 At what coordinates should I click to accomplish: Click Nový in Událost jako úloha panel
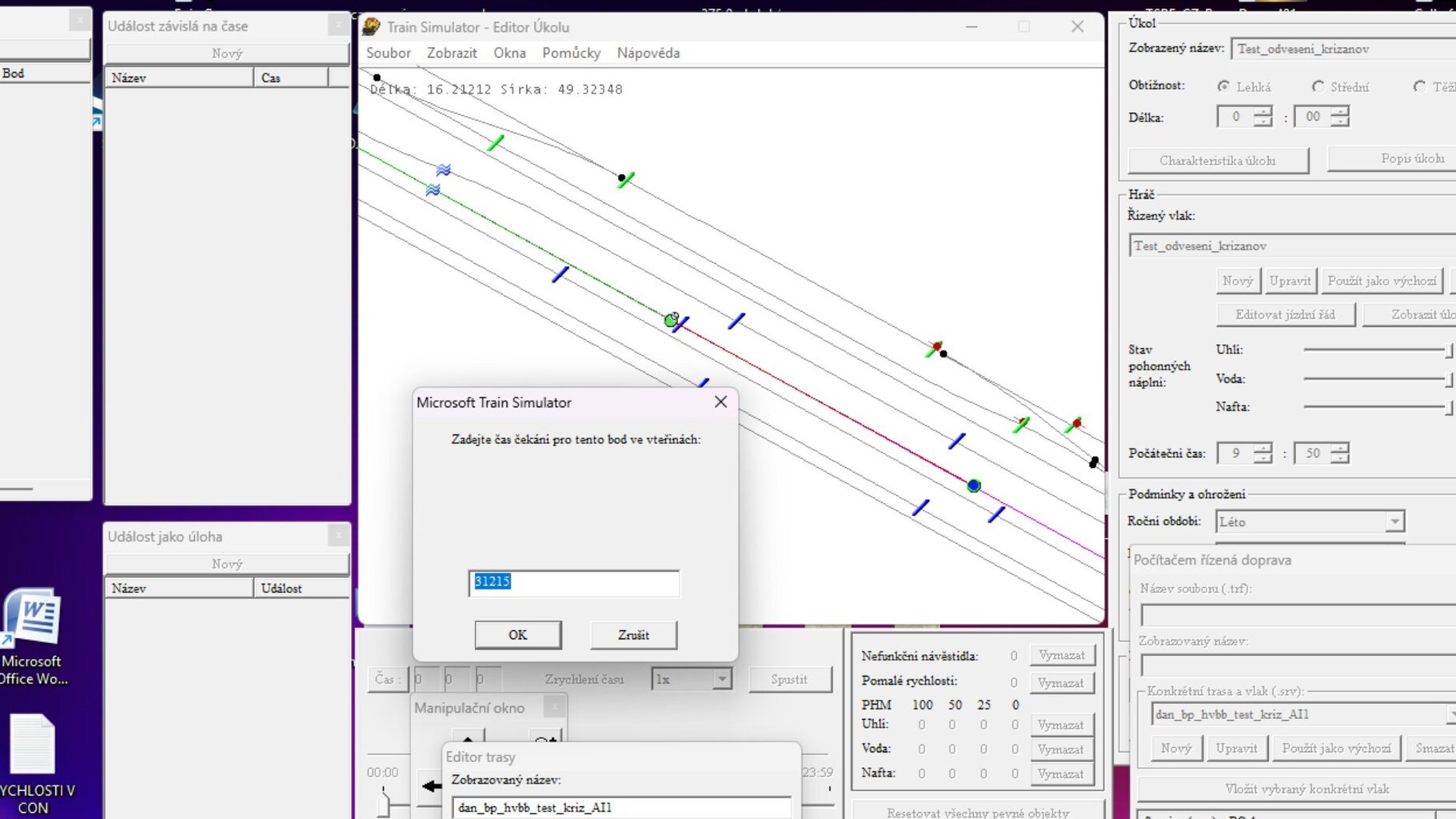click(227, 564)
